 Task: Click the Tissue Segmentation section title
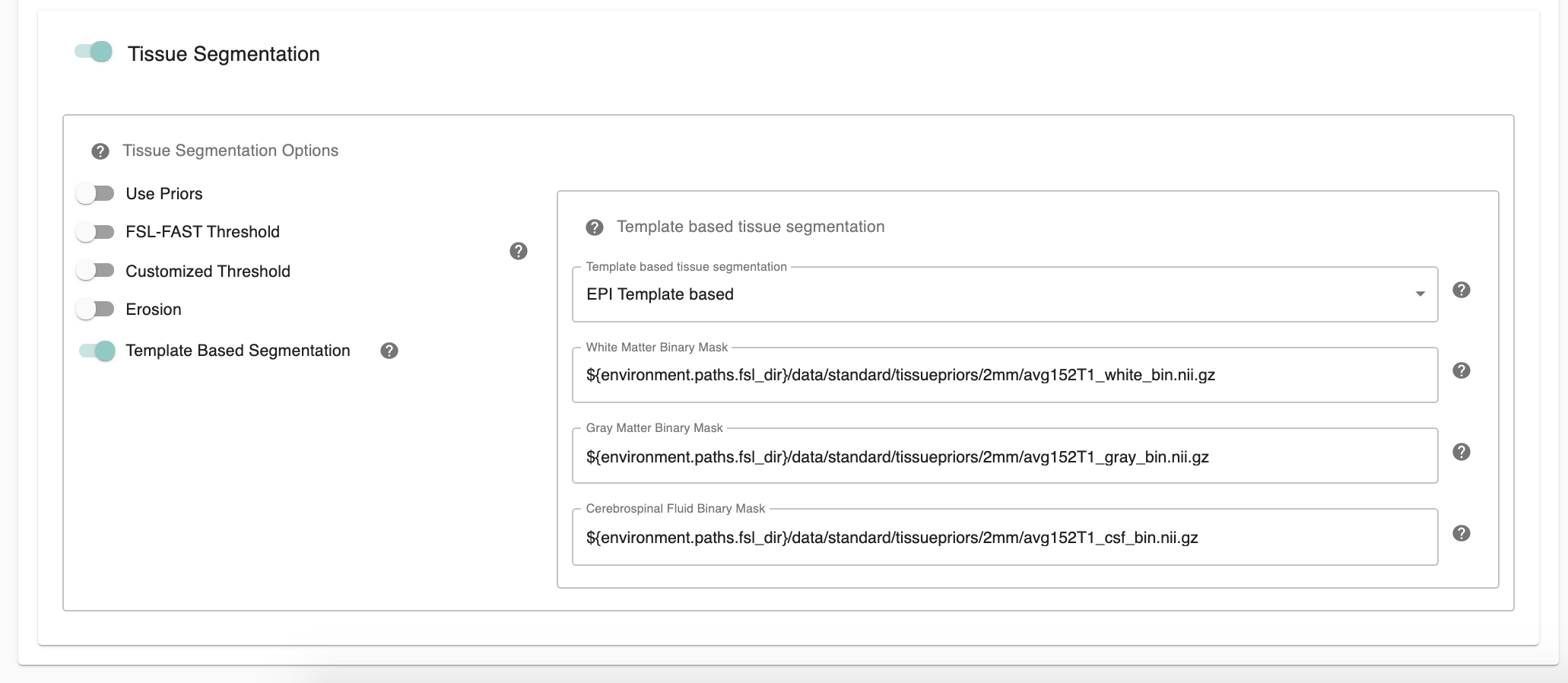tap(224, 54)
